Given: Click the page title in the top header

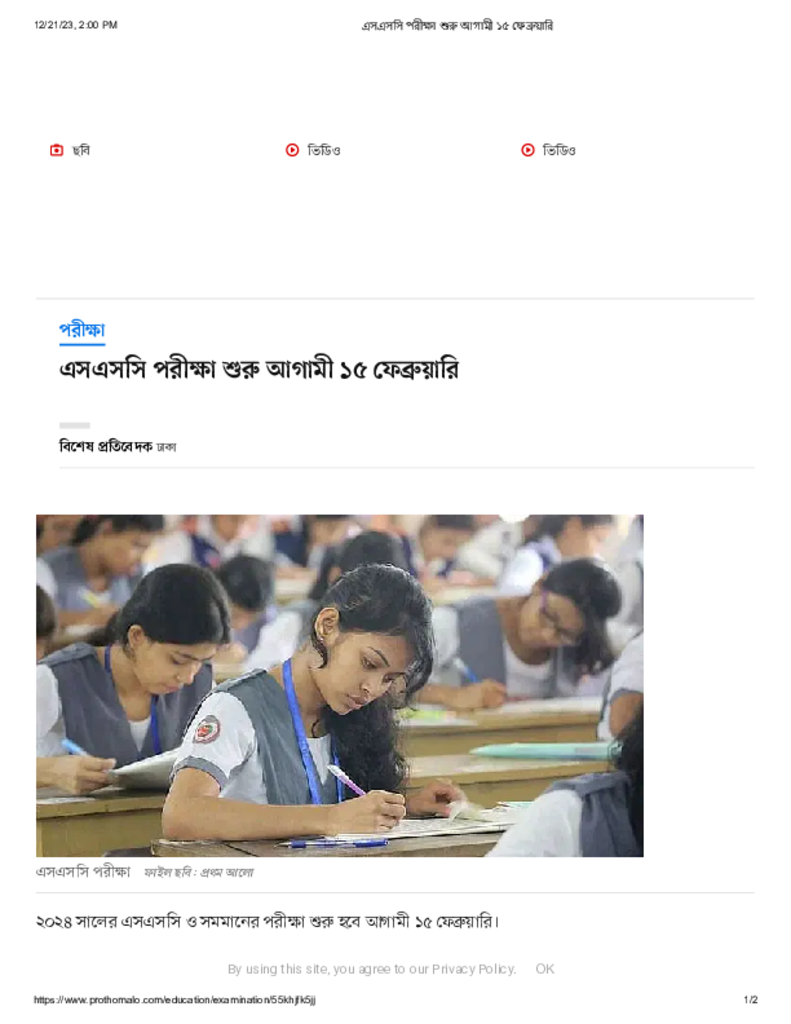Looking at the screenshot, I should click(x=457, y=25).
